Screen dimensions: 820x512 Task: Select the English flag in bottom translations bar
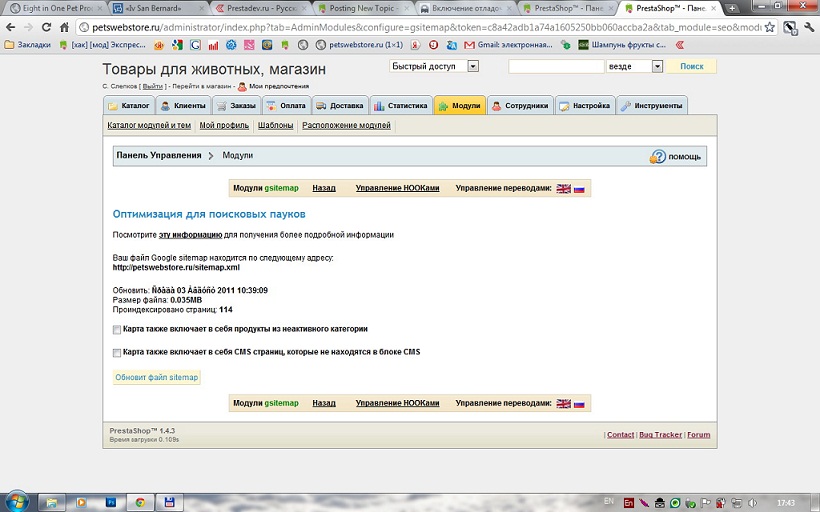563,404
